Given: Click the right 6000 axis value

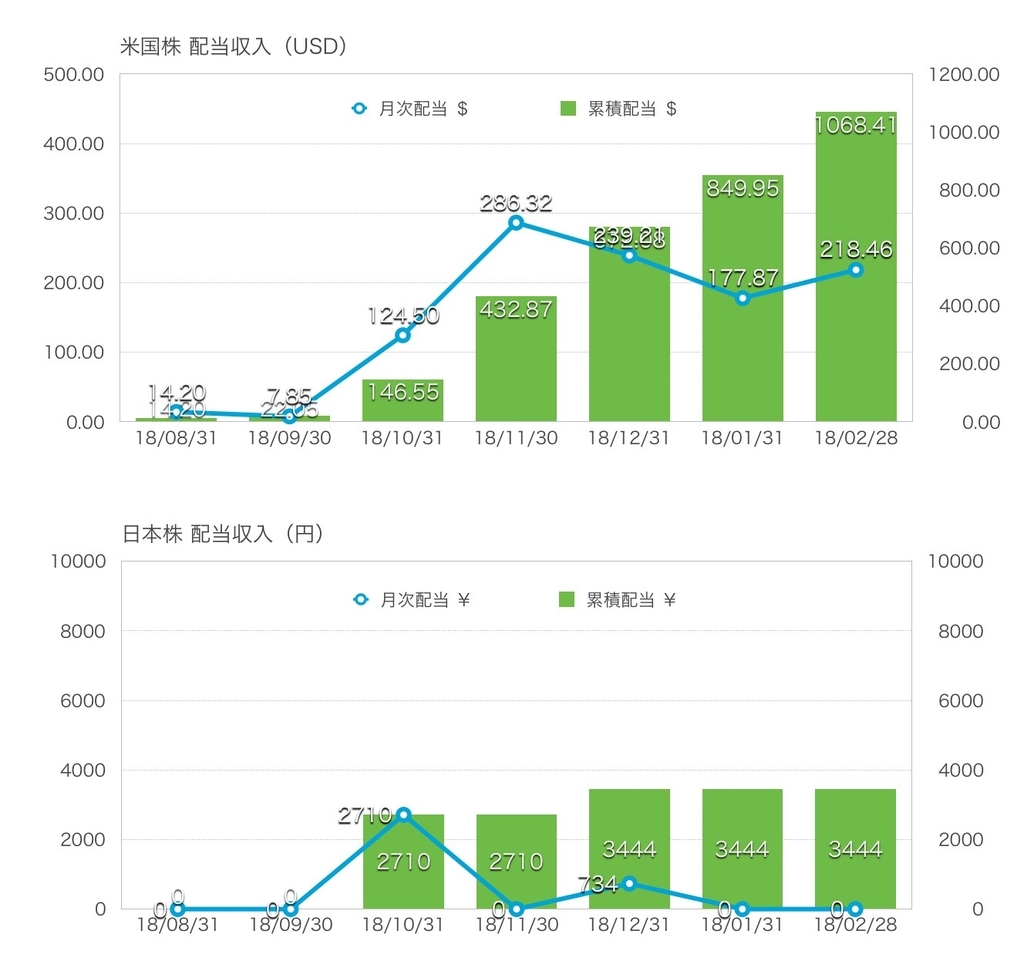Looking at the screenshot, I should pos(961,701).
